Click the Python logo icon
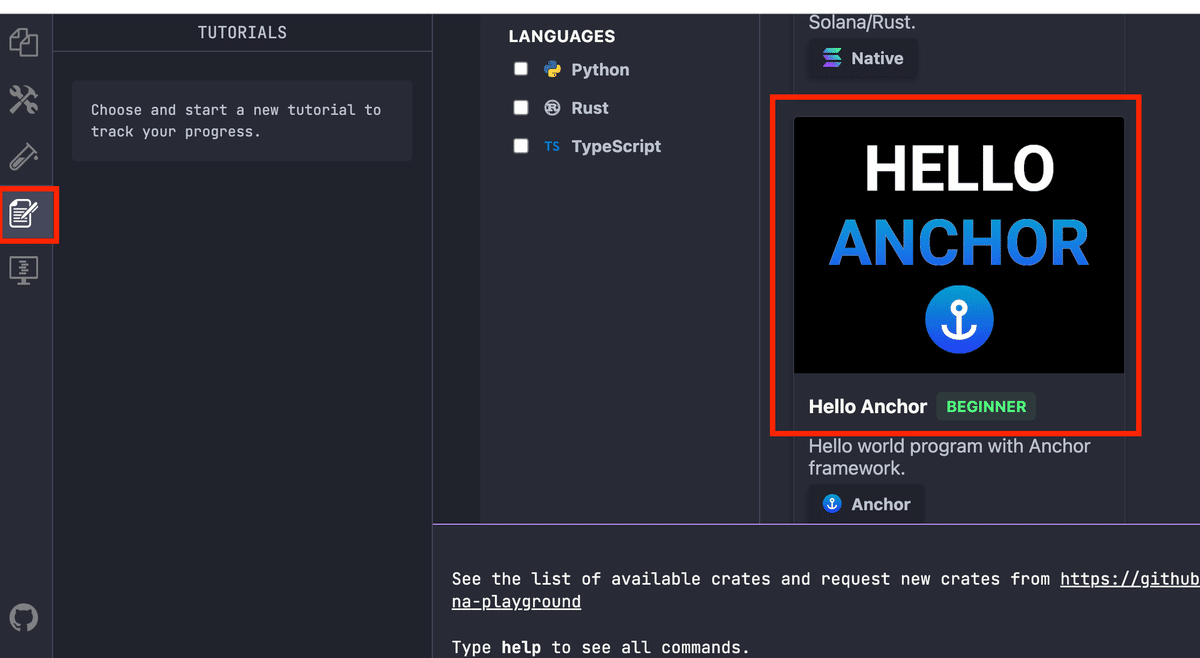Viewport: 1200px width, 658px height. pos(552,69)
